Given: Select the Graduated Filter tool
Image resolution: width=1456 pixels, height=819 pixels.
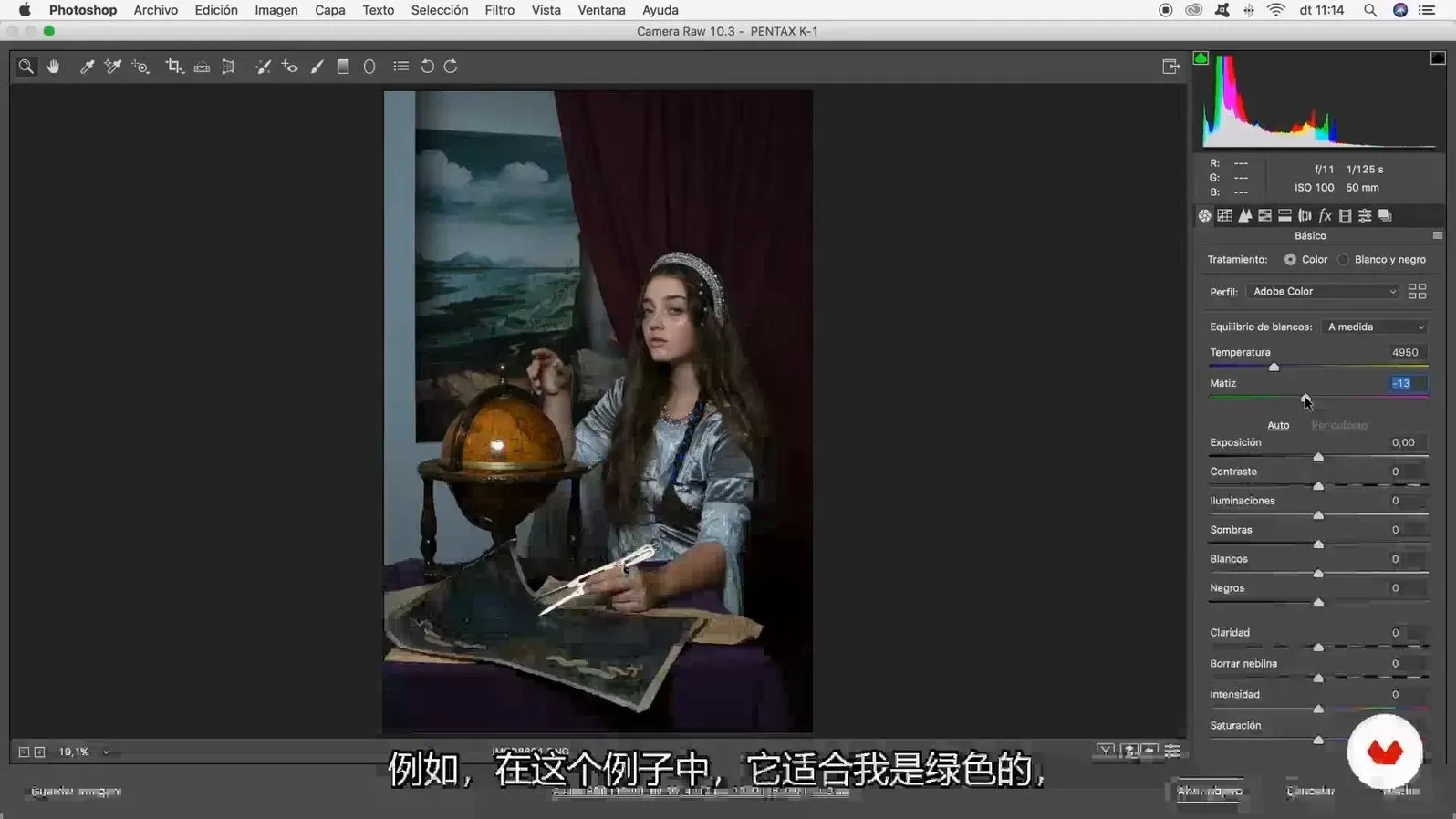Looking at the screenshot, I should tap(343, 67).
